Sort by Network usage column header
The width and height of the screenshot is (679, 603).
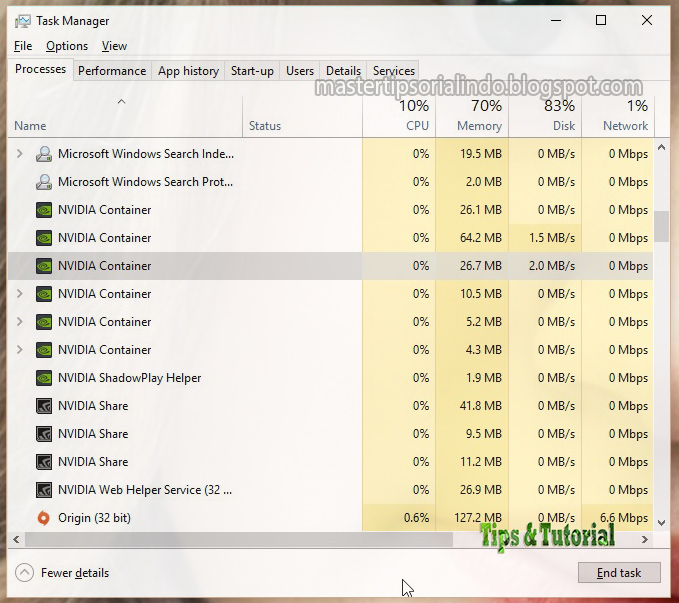click(x=618, y=117)
